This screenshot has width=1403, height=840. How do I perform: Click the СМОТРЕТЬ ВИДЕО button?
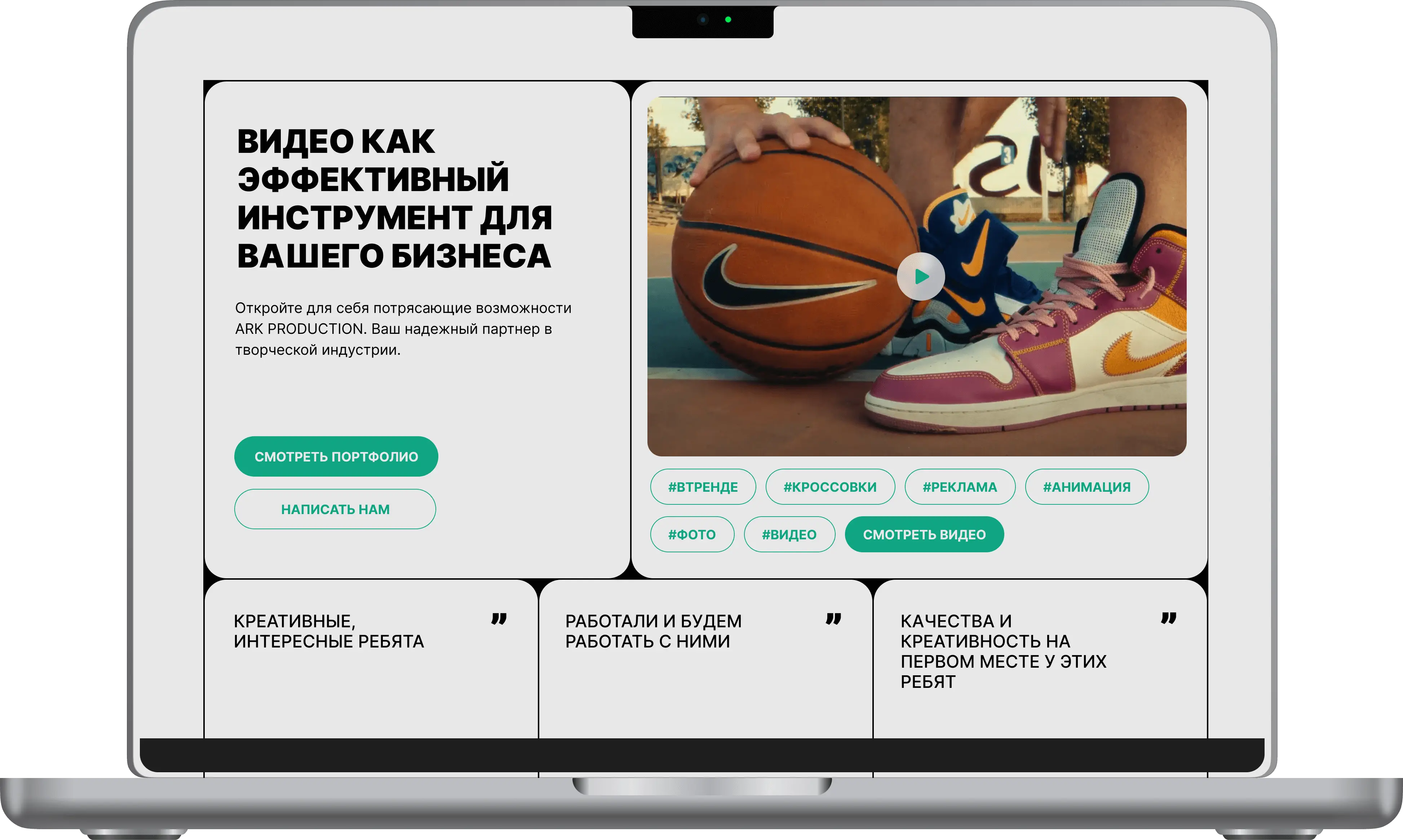coord(924,534)
